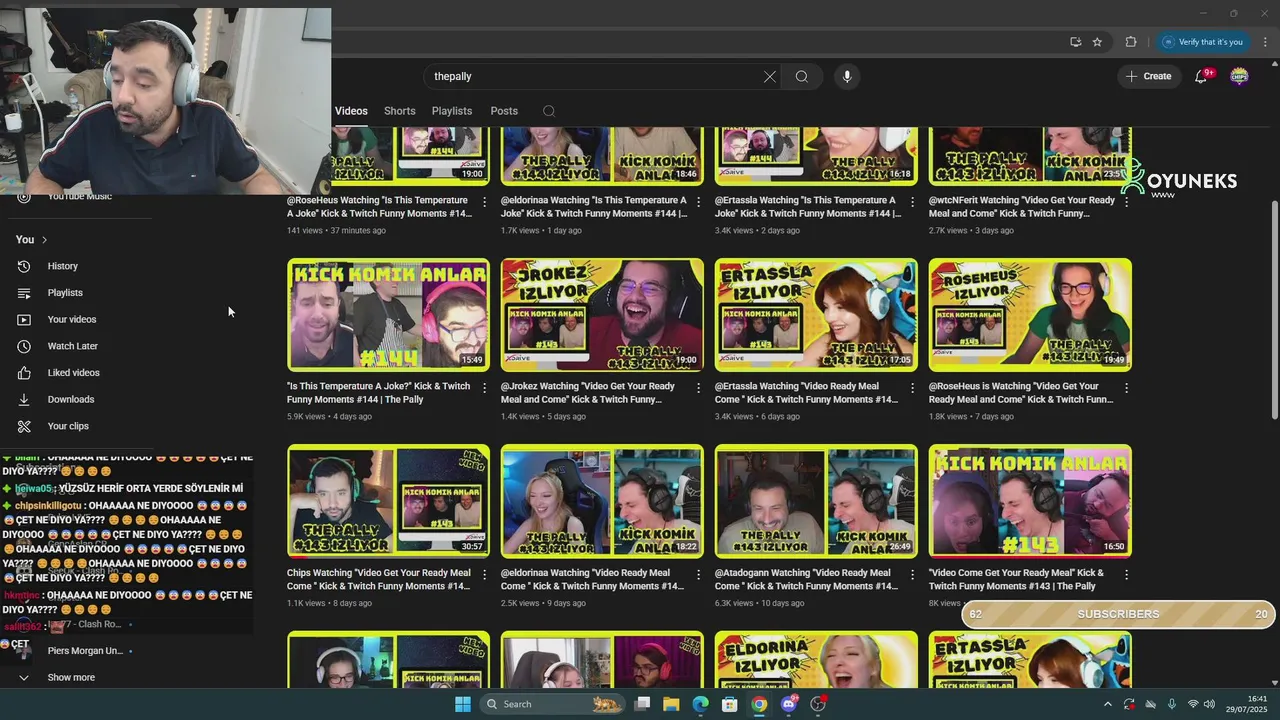Switch to the Shorts tab

400,111
